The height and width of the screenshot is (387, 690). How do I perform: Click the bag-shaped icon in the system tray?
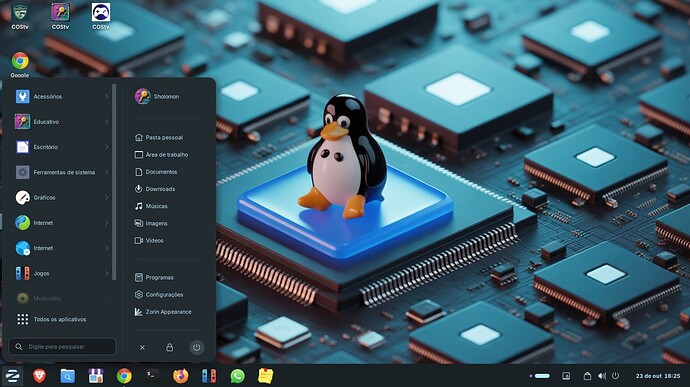coord(587,376)
